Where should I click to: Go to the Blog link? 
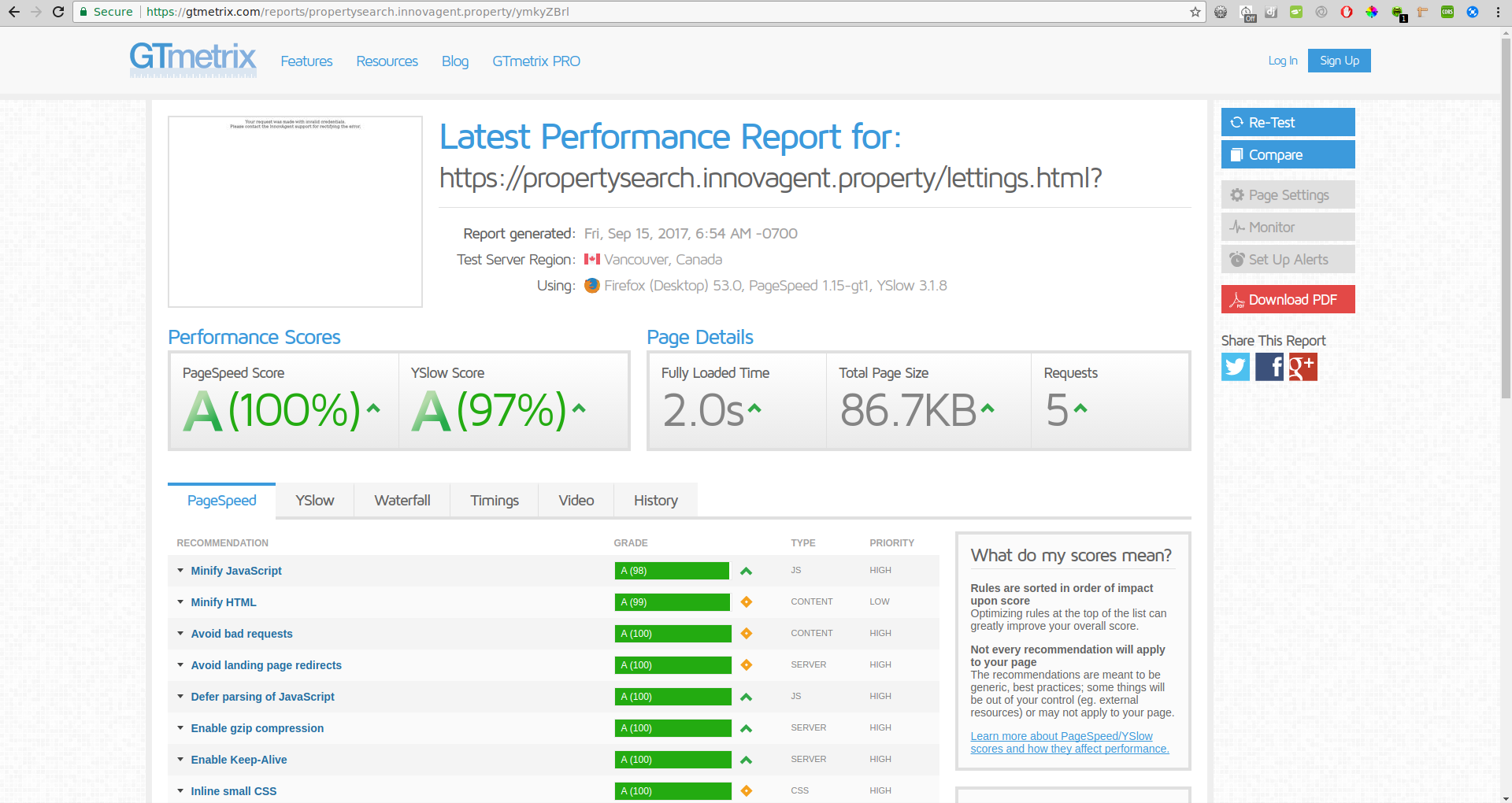(455, 61)
